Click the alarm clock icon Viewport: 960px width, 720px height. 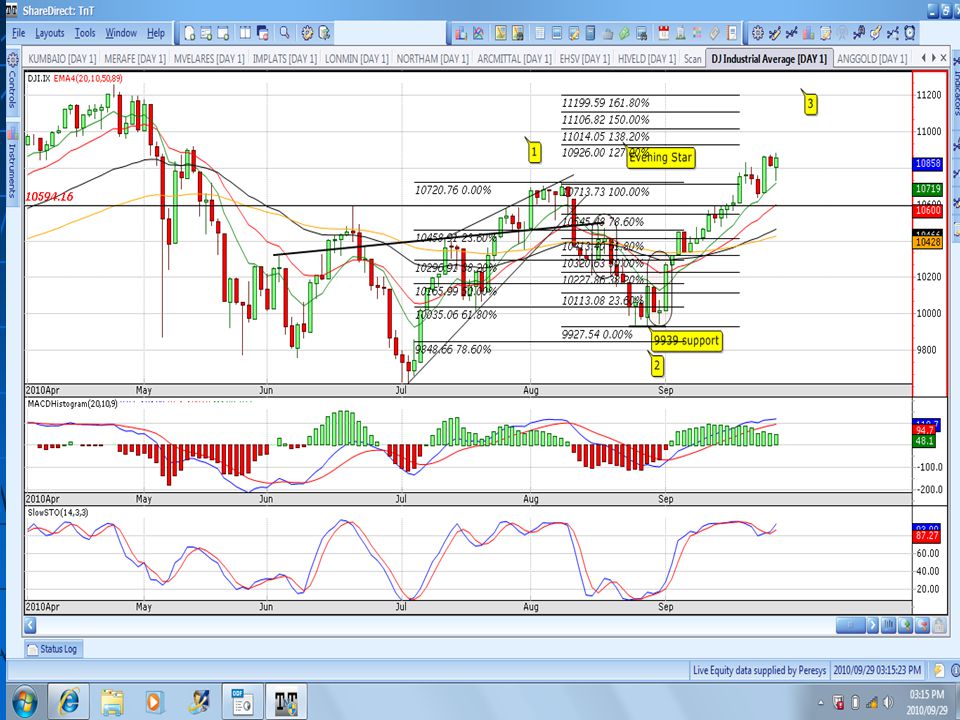click(x=910, y=33)
